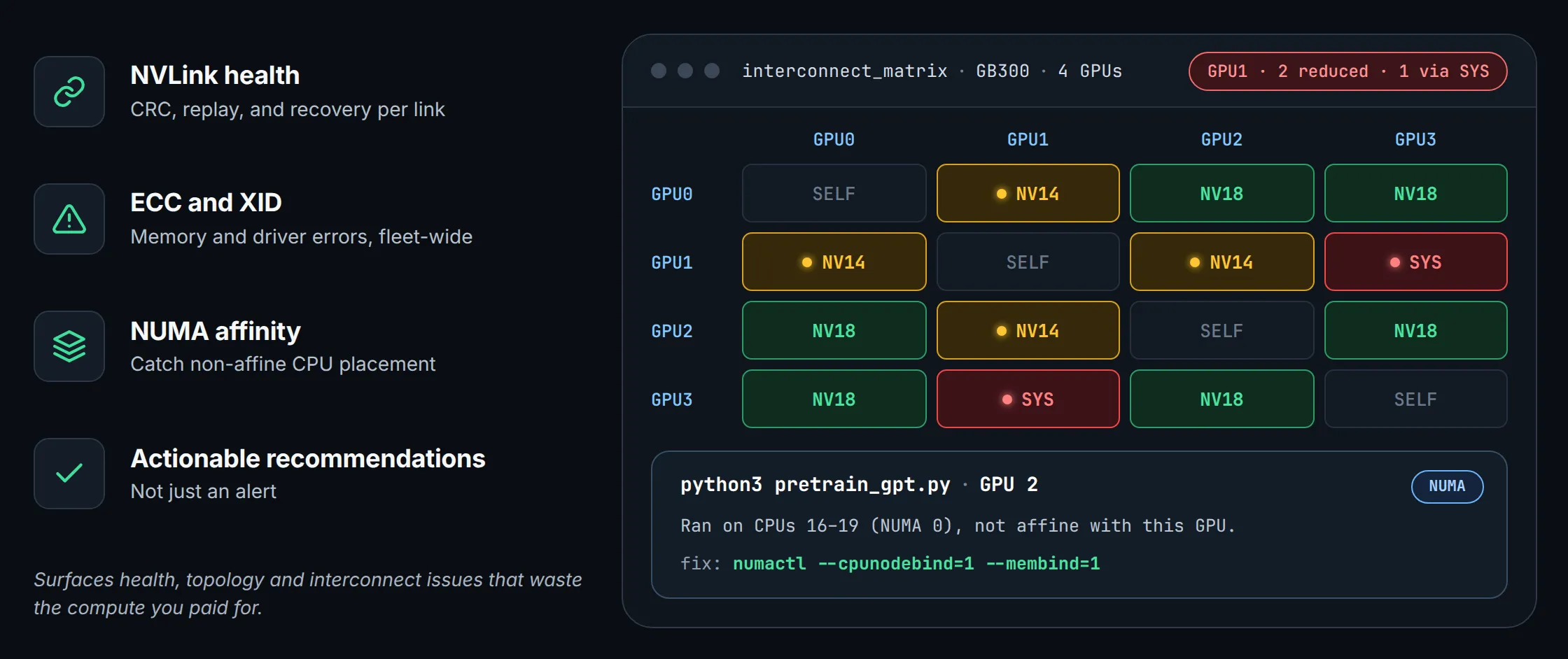
Task: Click the SELF cell in GPU2 row
Action: click(1221, 330)
